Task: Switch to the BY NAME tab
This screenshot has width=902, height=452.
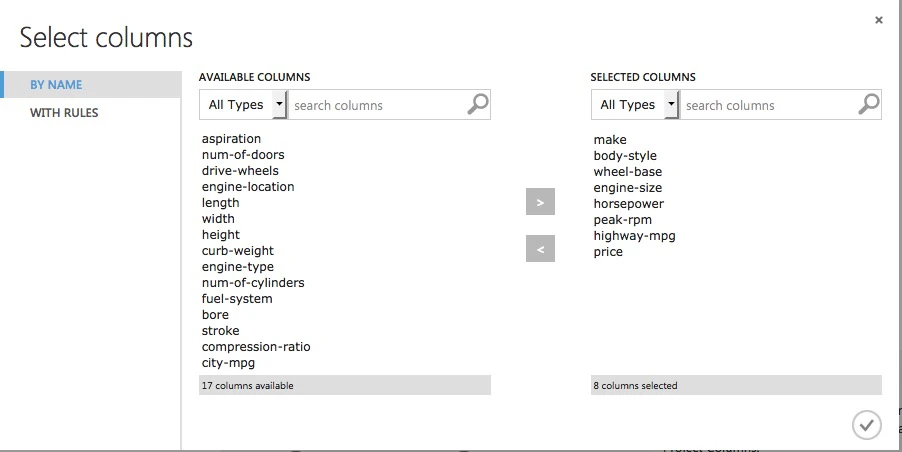Action: click(92, 85)
